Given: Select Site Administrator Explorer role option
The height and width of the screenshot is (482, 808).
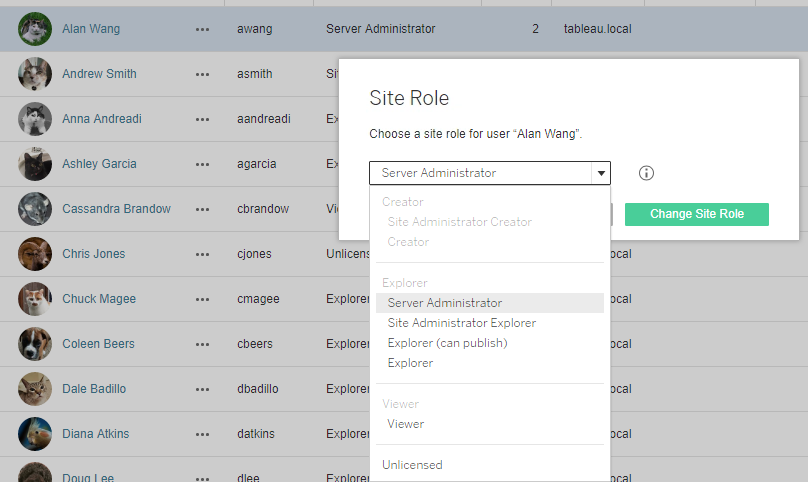Looking at the screenshot, I should coord(462,323).
